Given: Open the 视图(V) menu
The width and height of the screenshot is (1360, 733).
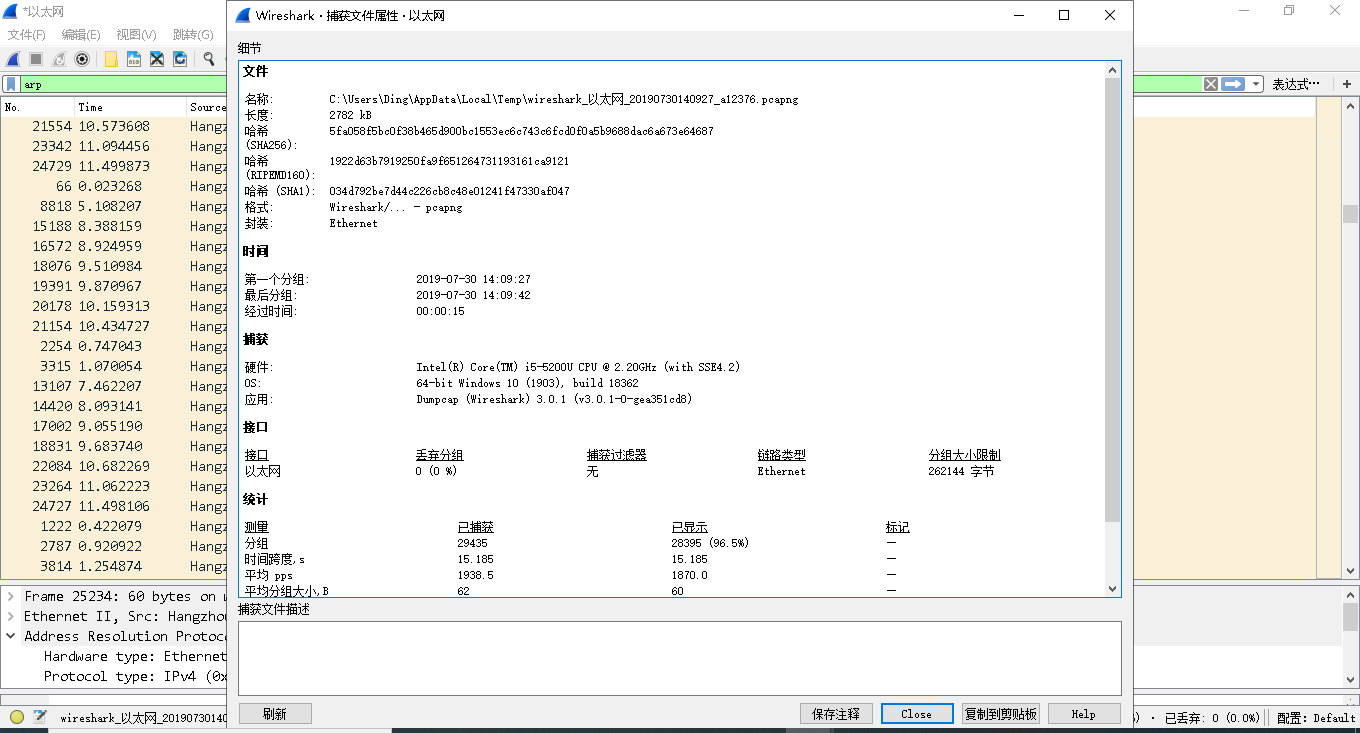Looking at the screenshot, I should point(136,34).
